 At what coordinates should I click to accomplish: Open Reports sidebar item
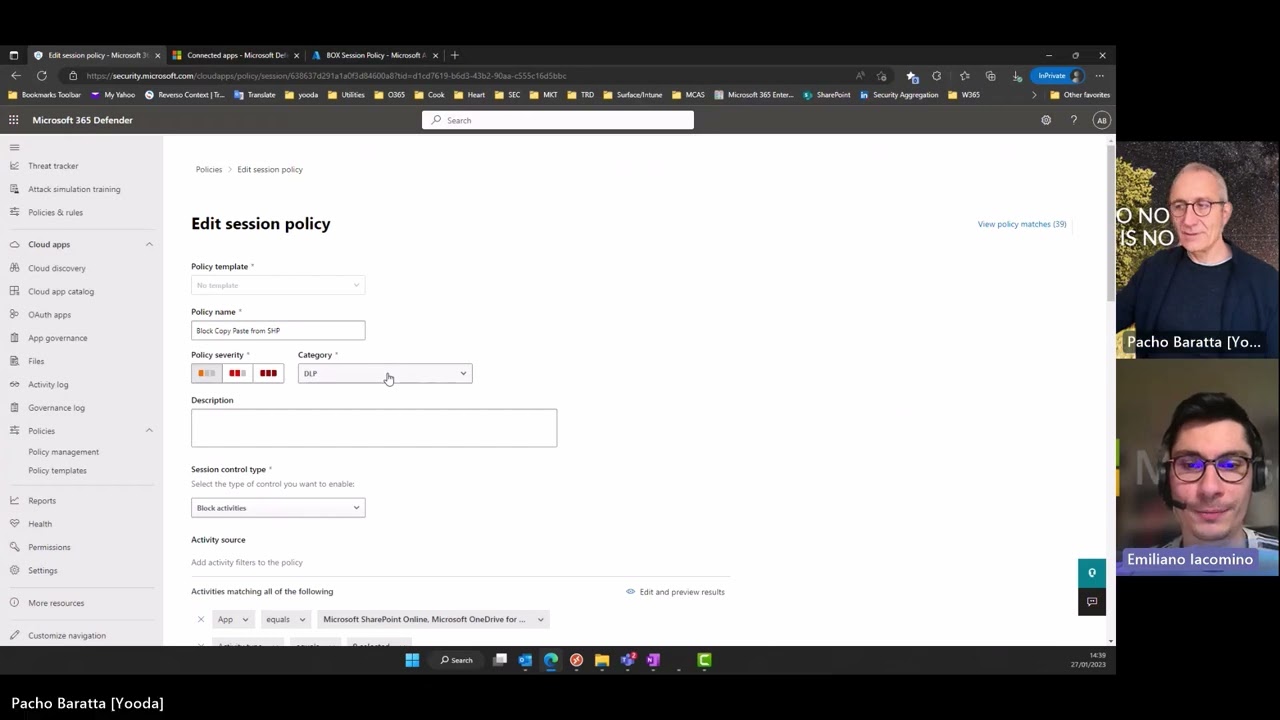42,501
